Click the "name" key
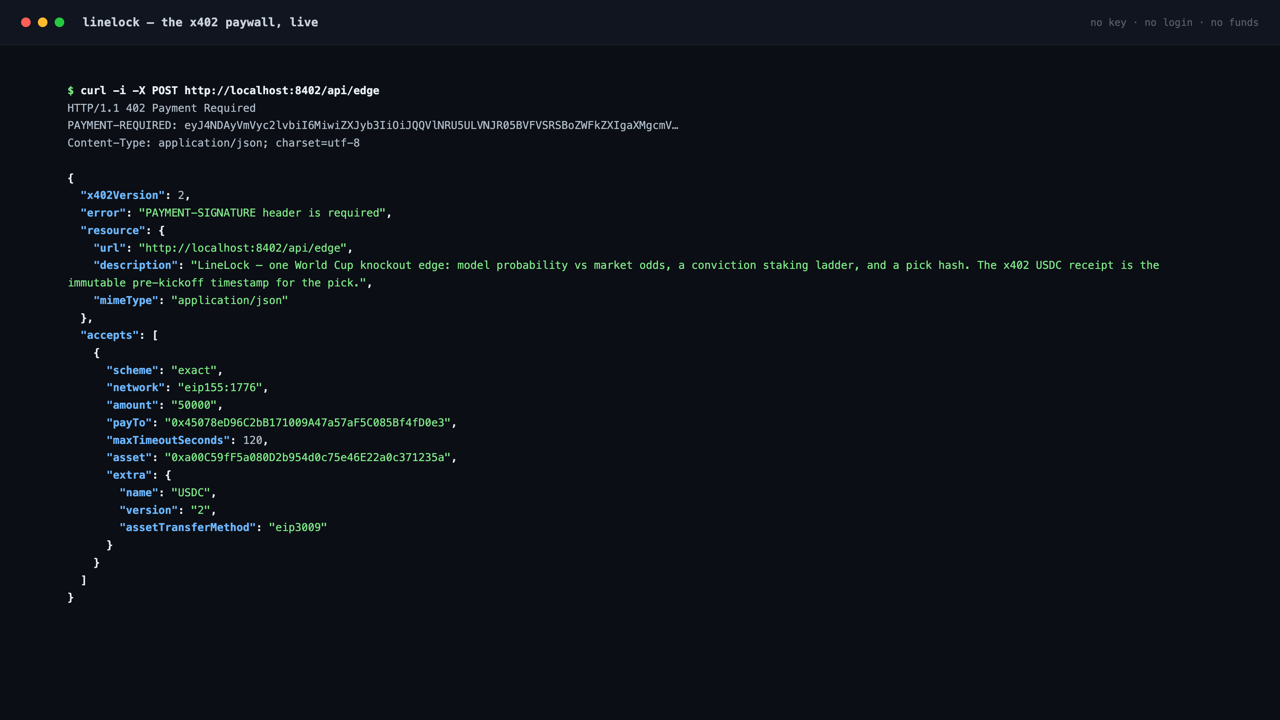The width and height of the screenshot is (1280, 720). [x=138, y=493]
